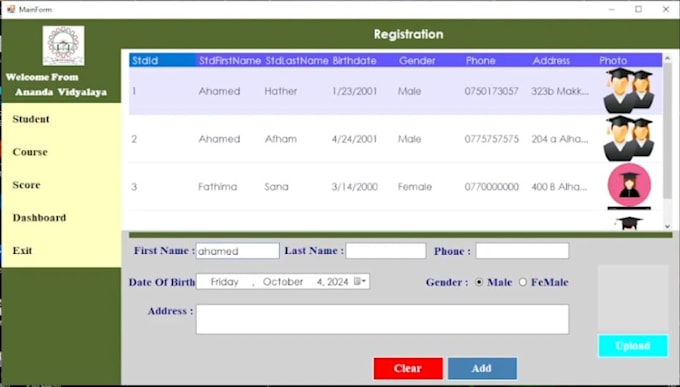Click the school logo image in sidebar
680x387 pixels.
coord(63,45)
